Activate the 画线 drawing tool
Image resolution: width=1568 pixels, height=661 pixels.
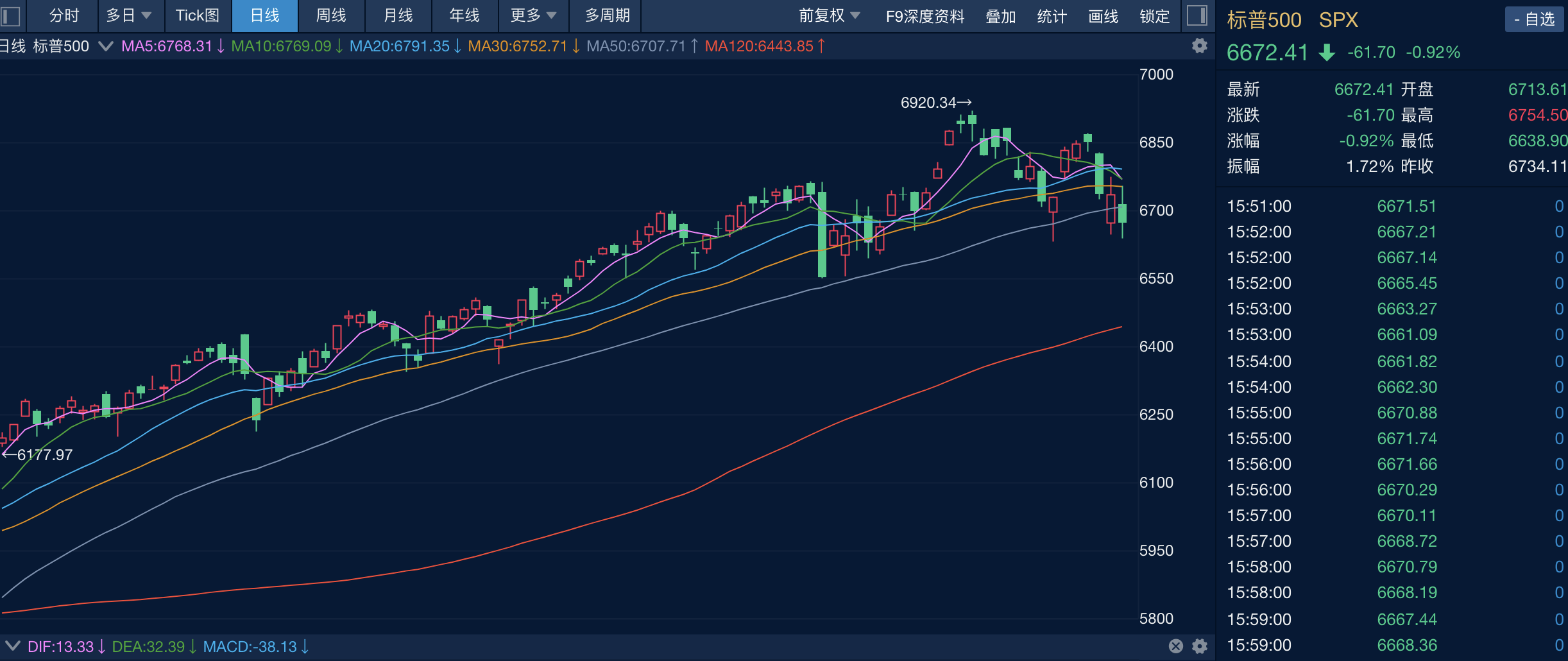tap(1103, 17)
